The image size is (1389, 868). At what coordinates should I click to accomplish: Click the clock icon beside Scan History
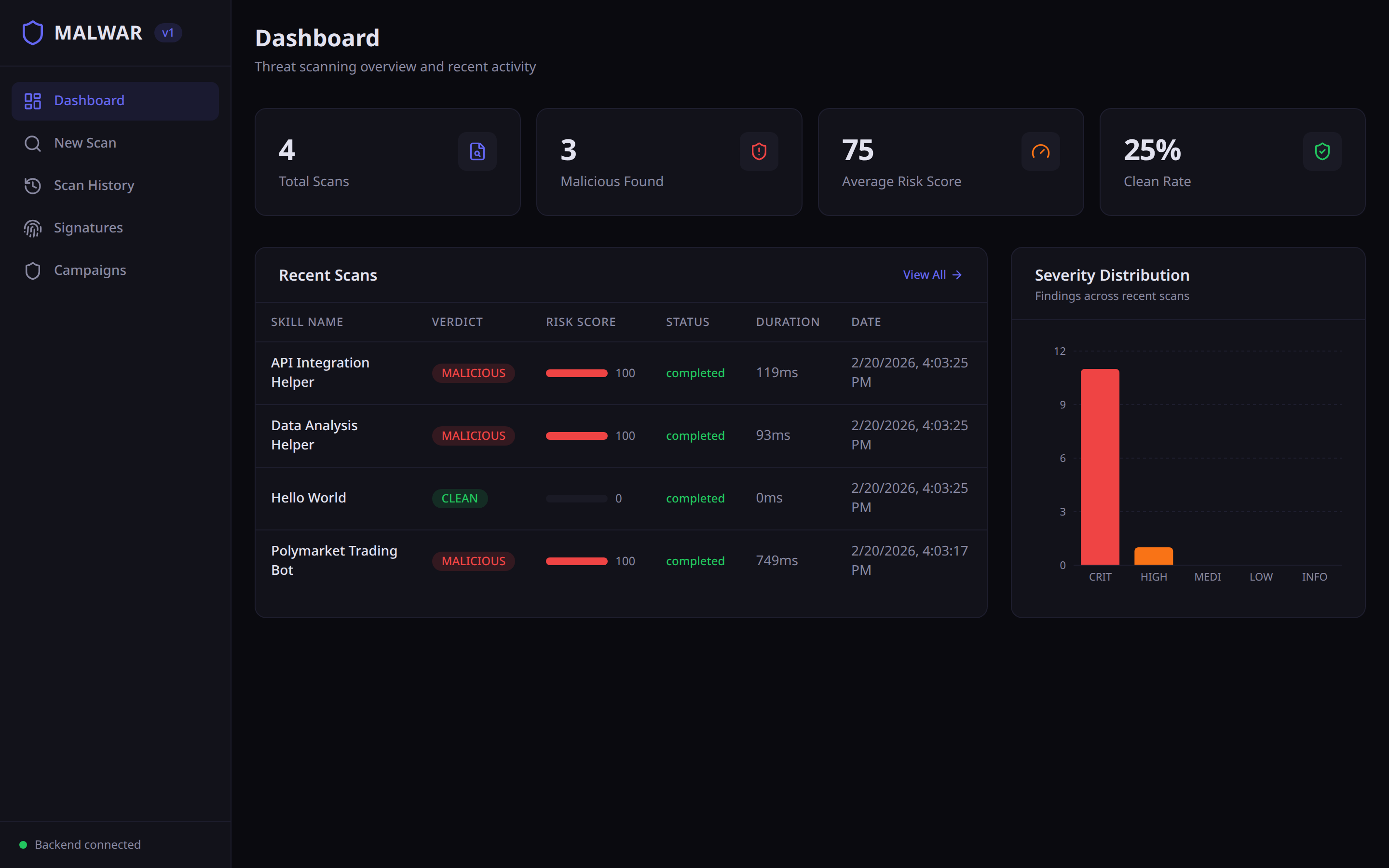tap(32, 186)
